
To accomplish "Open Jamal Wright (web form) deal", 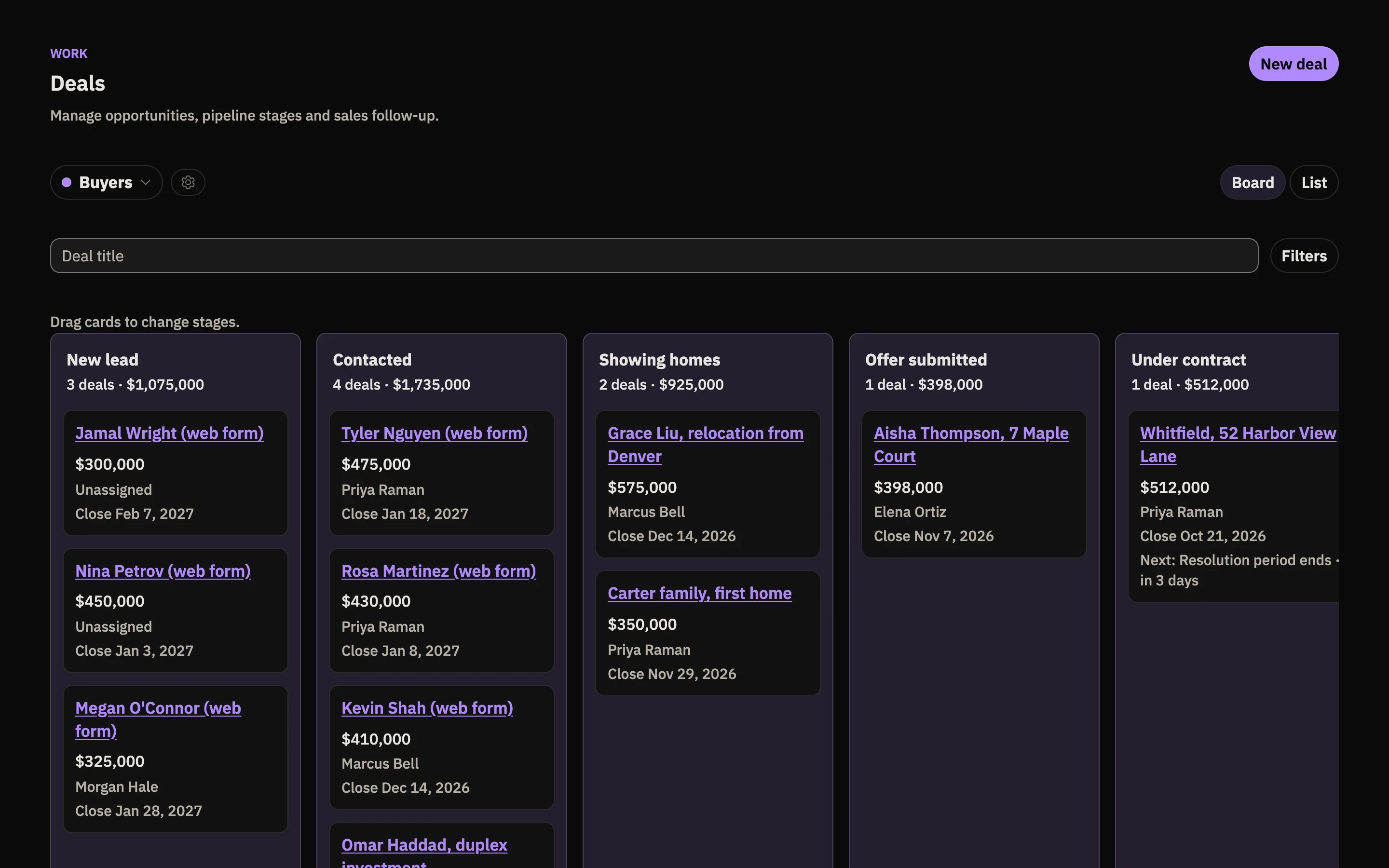I will pyautogui.click(x=169, y=433).
